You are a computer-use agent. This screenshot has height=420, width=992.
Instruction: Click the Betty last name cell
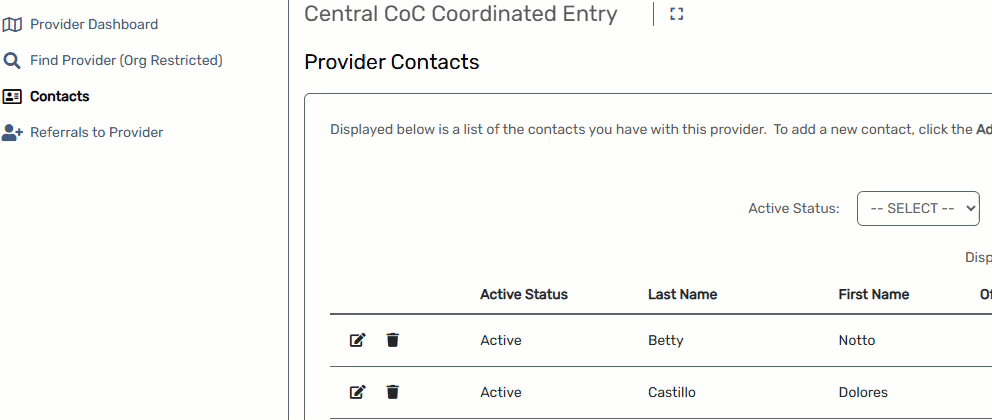tap(666, 340)
